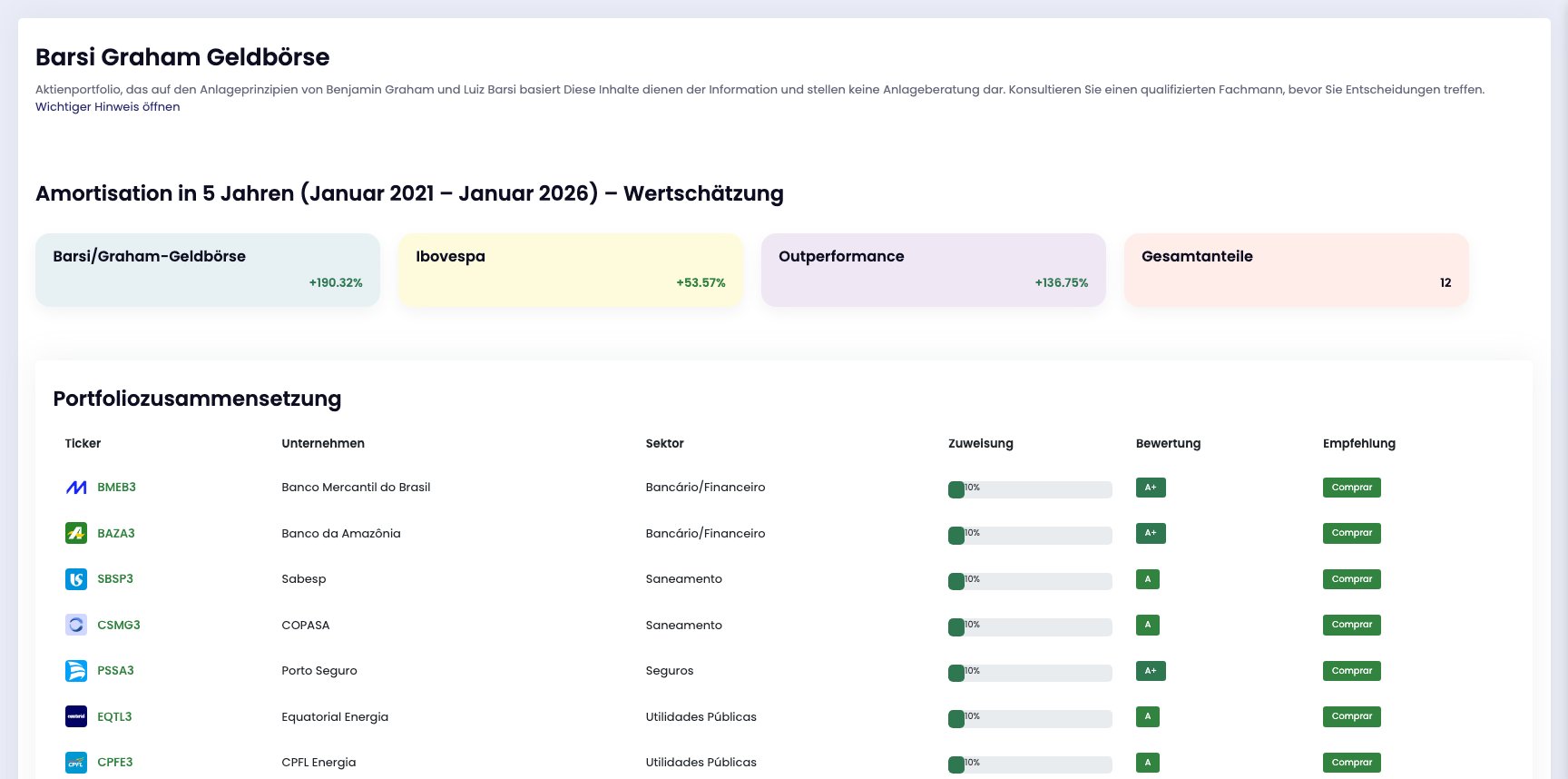Screen dimensions: 1568x779
Task: Click the A+ rating badge for PSSA3
Action: point(1151,671)
